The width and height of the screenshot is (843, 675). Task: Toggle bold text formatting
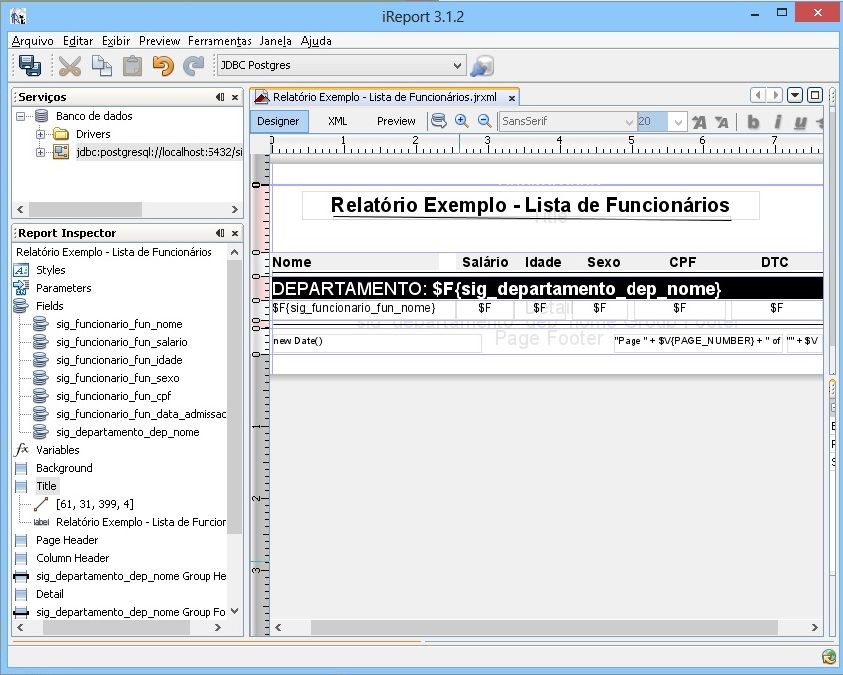753,122
